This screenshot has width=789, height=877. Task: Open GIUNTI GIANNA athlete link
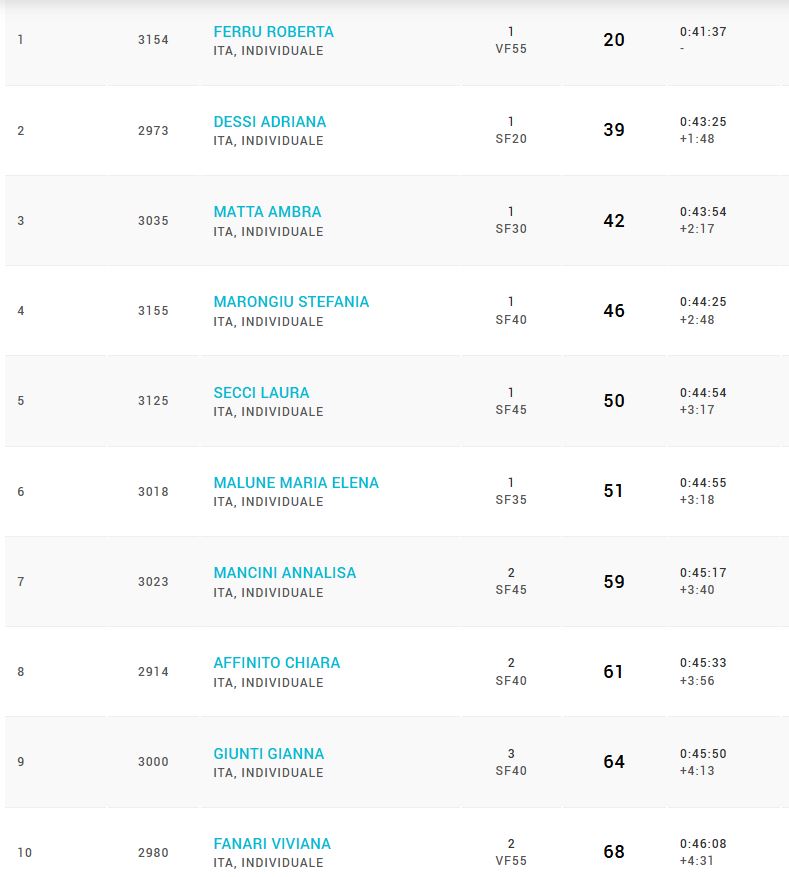click(269, 754)
